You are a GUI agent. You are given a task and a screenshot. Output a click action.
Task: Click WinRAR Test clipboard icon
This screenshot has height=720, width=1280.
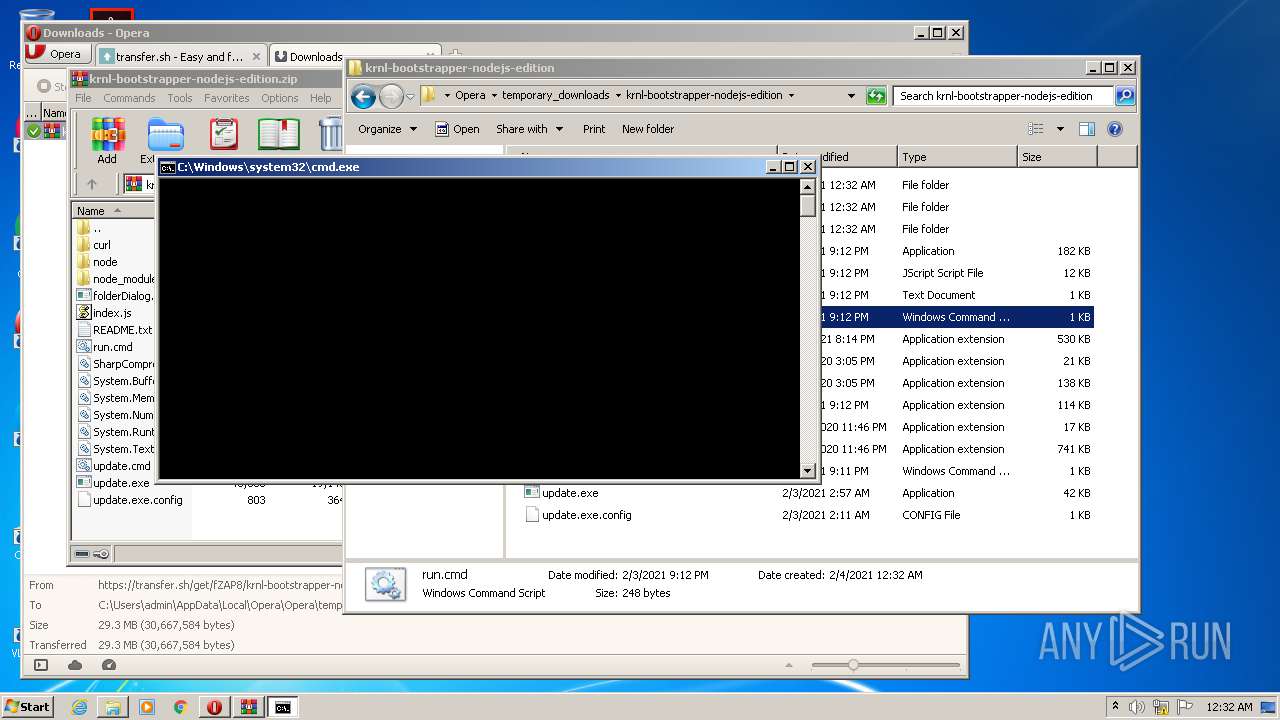223,134
